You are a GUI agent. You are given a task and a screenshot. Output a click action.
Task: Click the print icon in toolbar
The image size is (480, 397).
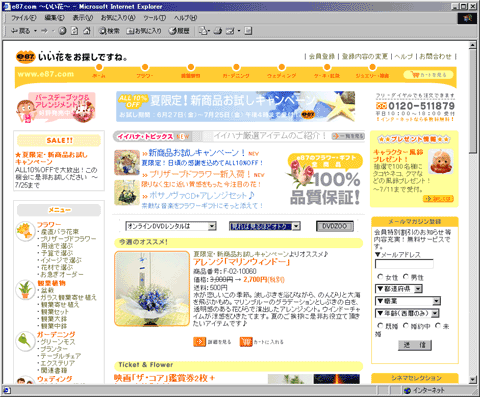point(218,31)
